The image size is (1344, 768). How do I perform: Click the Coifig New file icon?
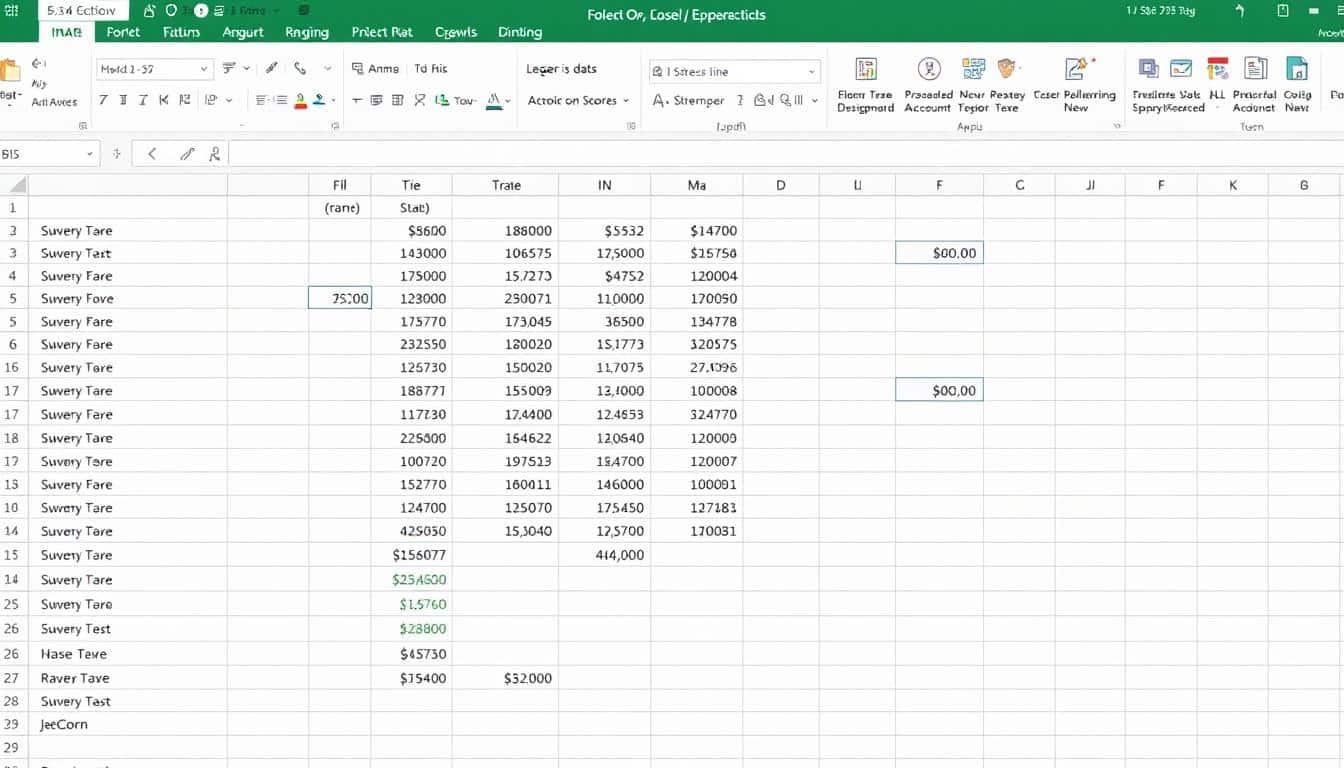click(1296, 69)
